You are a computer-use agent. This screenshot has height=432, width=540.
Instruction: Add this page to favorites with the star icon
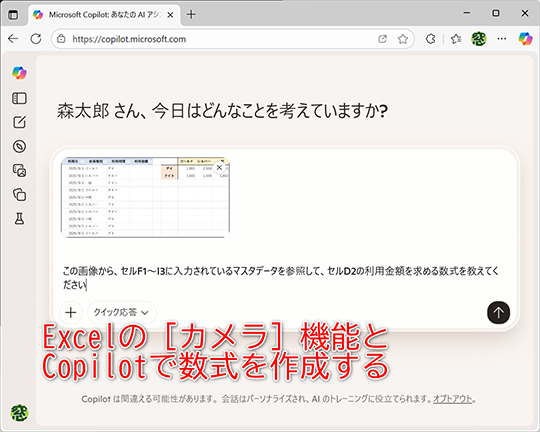[x=403, y=39]
